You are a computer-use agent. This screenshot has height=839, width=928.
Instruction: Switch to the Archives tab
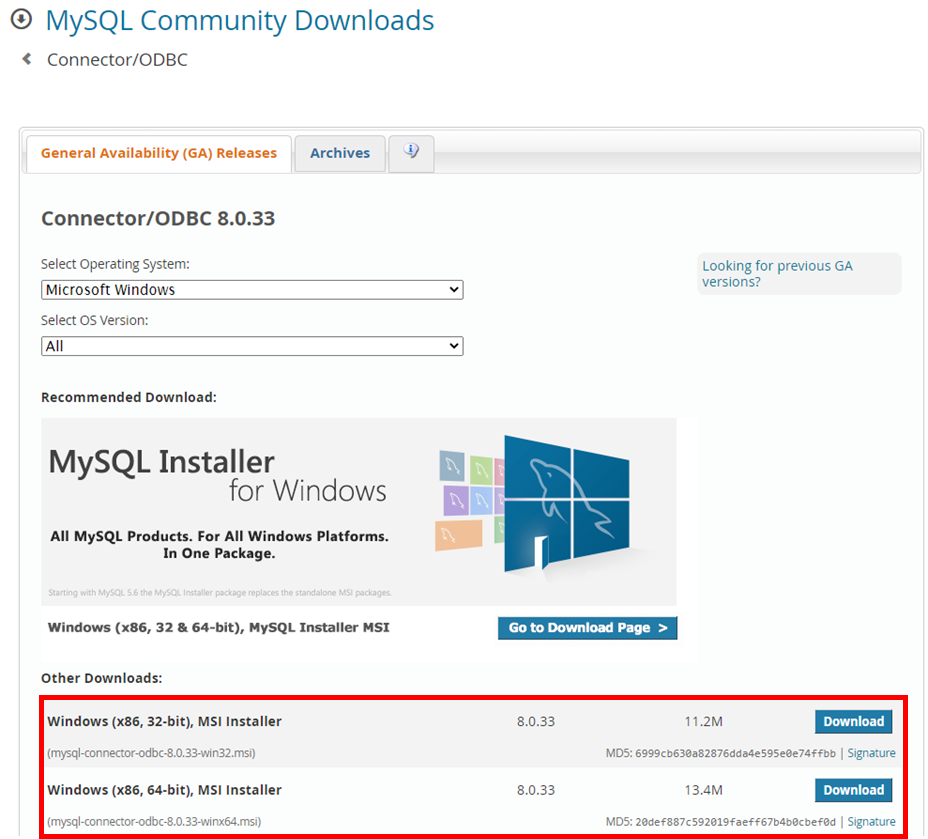pos(340,153)
